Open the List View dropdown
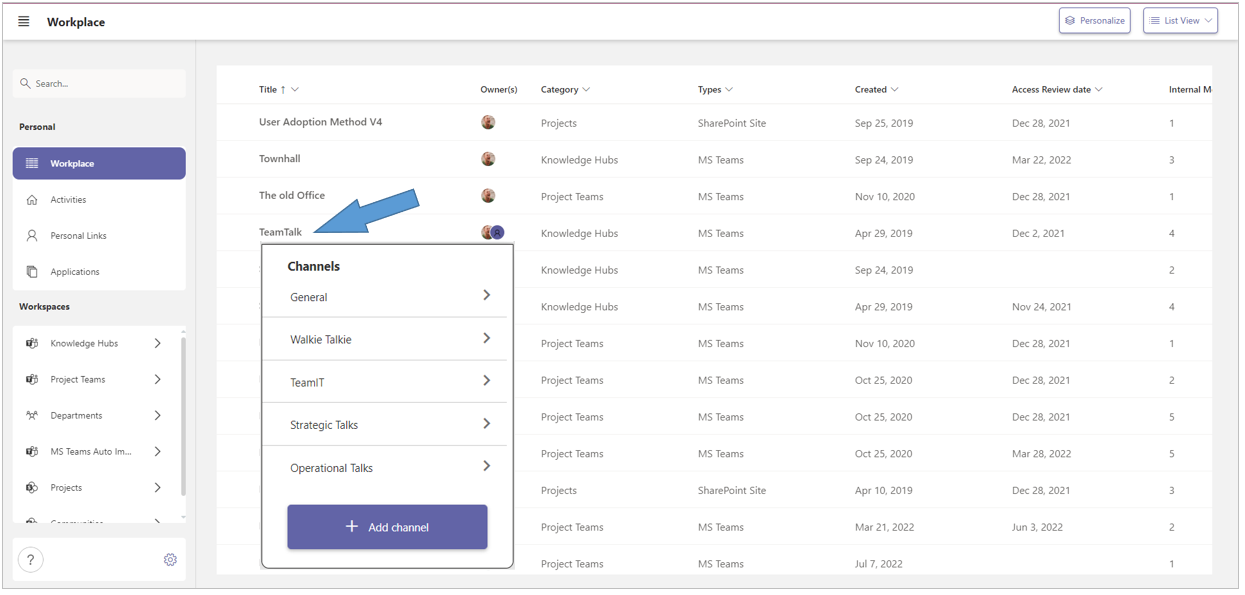Image resolution: width=1245 pixels, height=595 pixels. click(1180, 21)
